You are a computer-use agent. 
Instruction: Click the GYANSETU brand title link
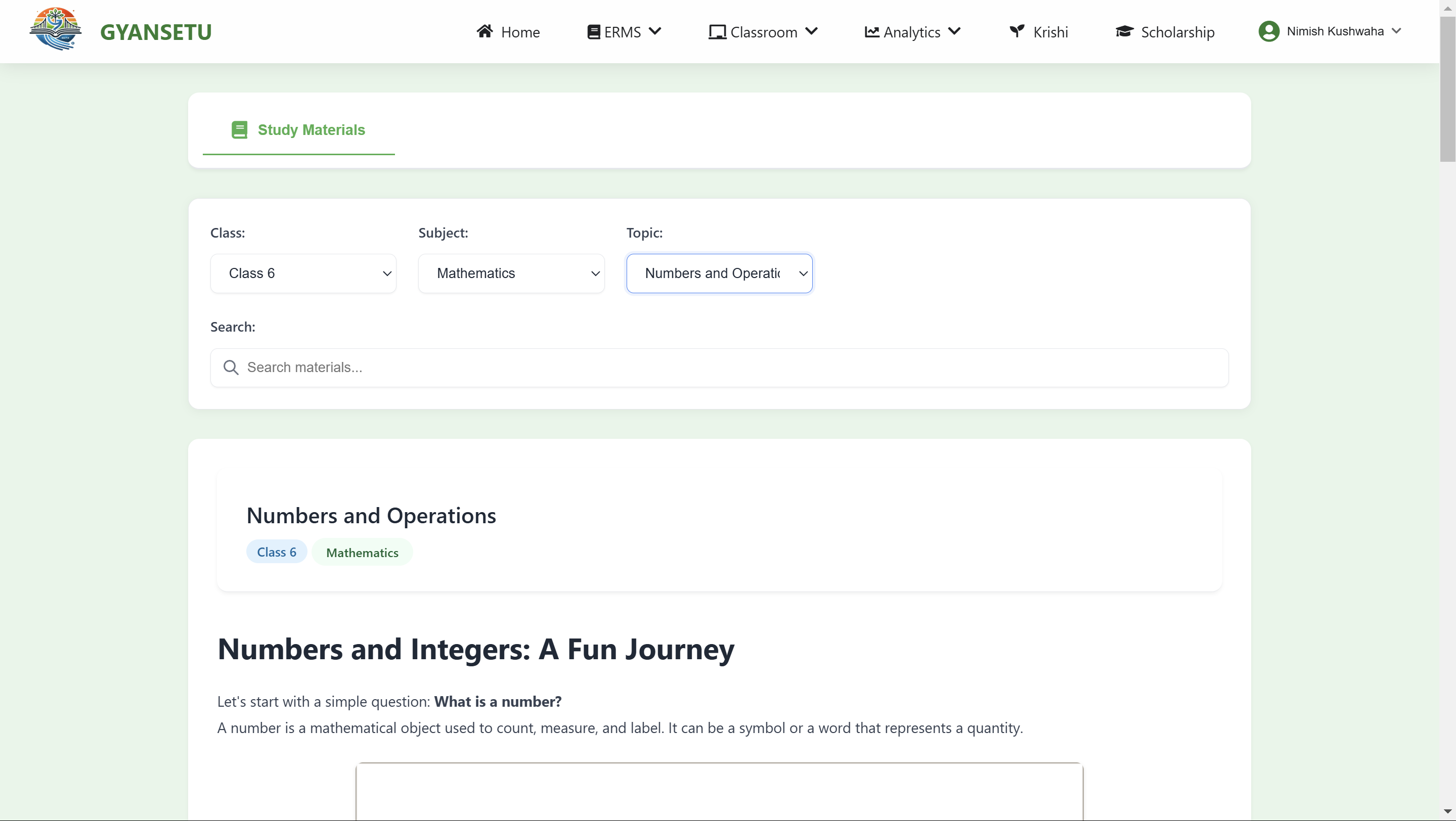[155, 32]
